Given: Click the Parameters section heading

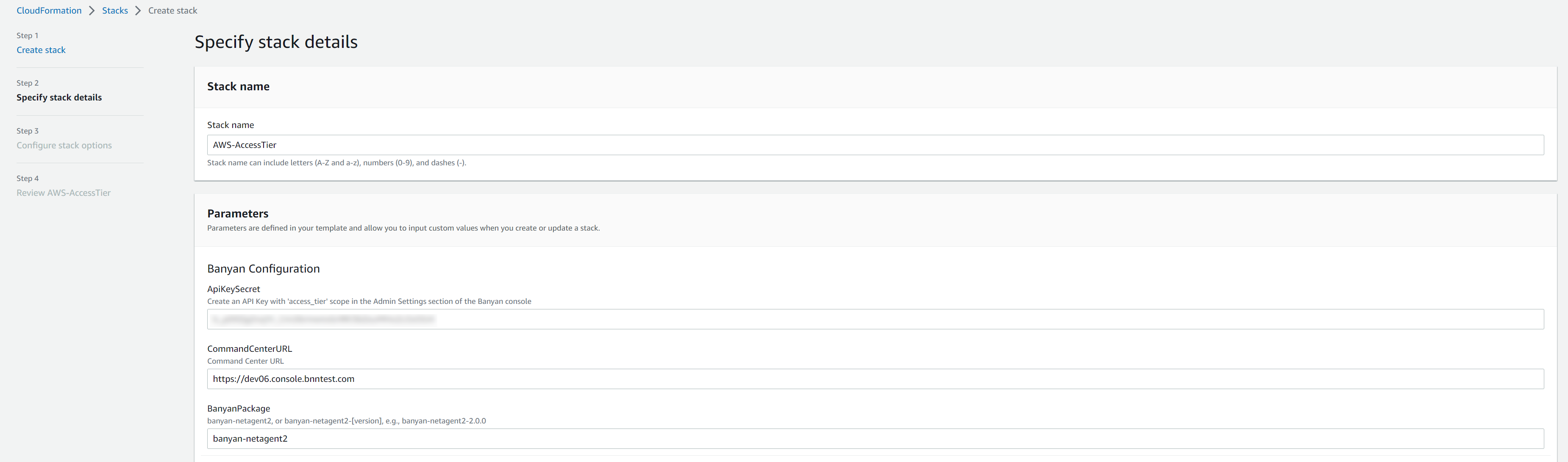Looking at the screenshot, I should (237, 214).
